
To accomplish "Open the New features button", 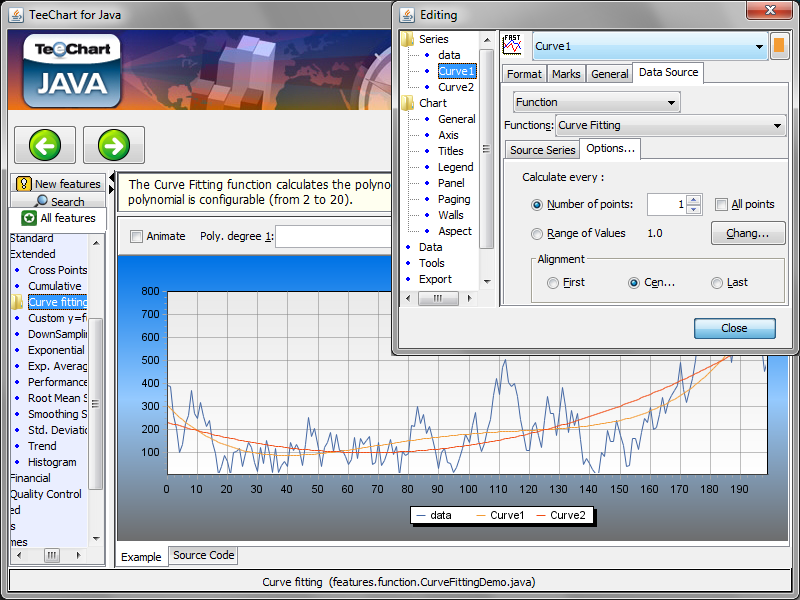I will (57, 184).
